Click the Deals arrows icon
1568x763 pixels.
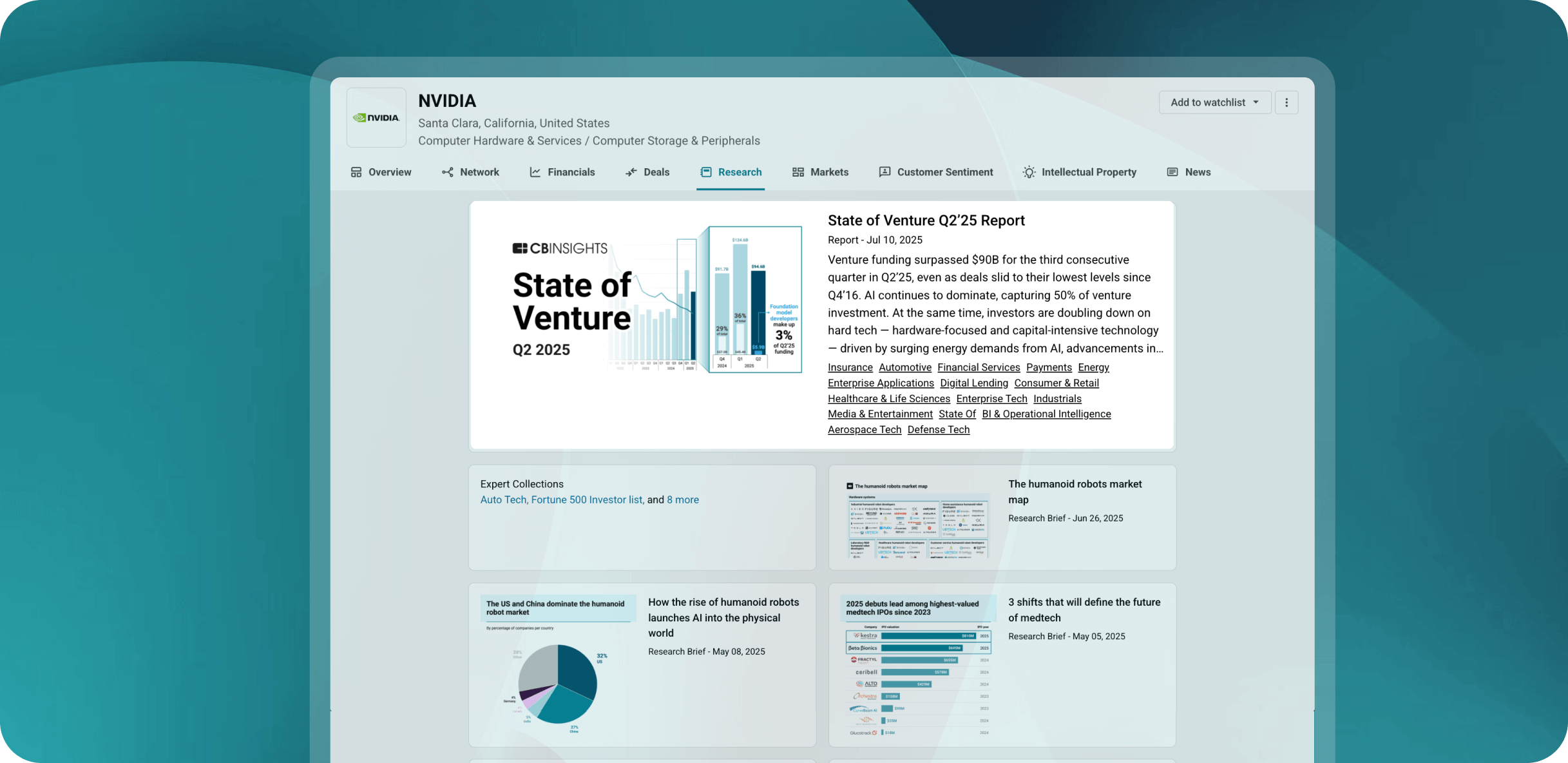coord(631,172)
